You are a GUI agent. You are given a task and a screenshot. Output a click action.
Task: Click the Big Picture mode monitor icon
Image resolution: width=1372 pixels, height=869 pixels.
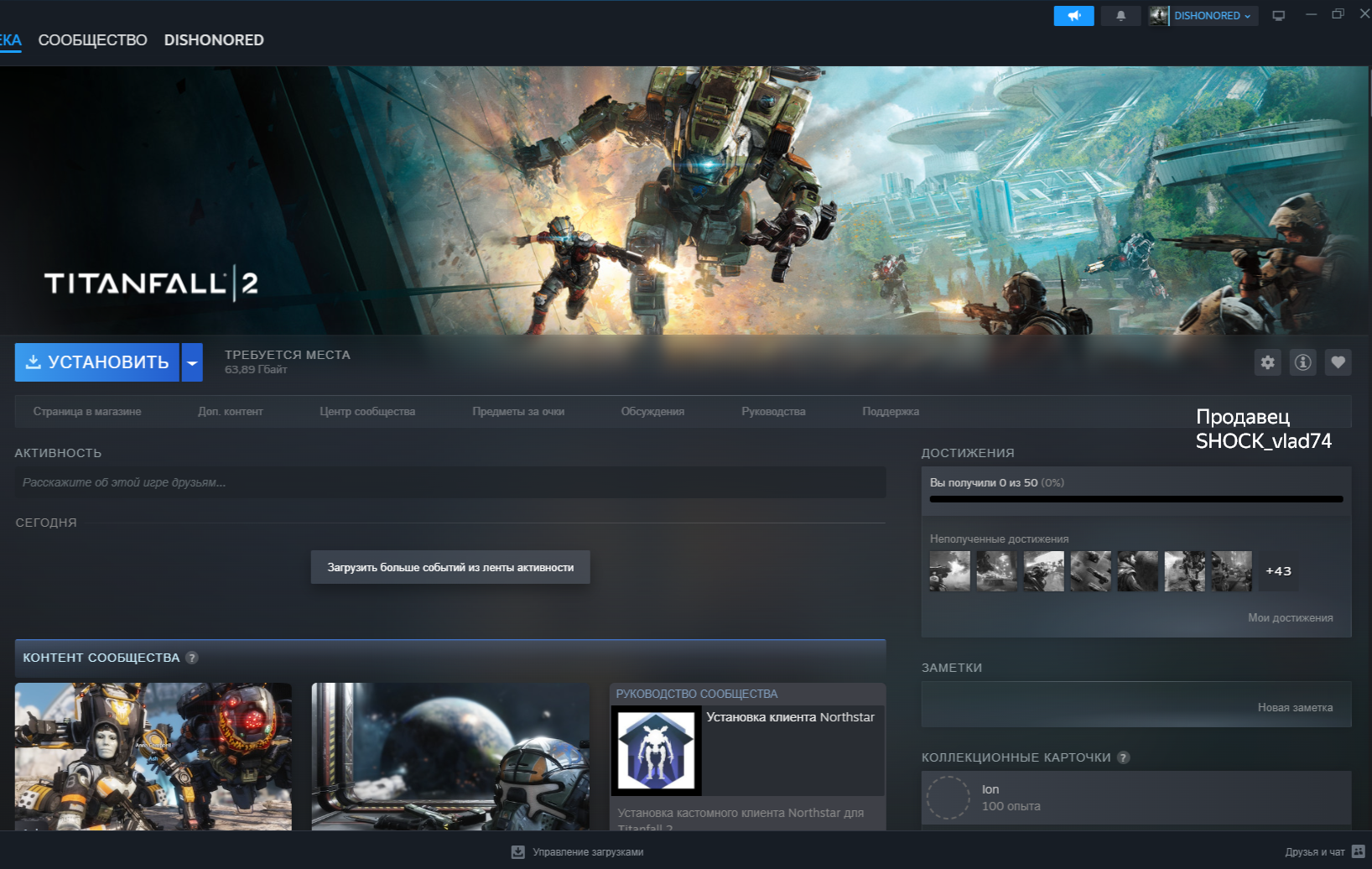[x=1278, y=16]
